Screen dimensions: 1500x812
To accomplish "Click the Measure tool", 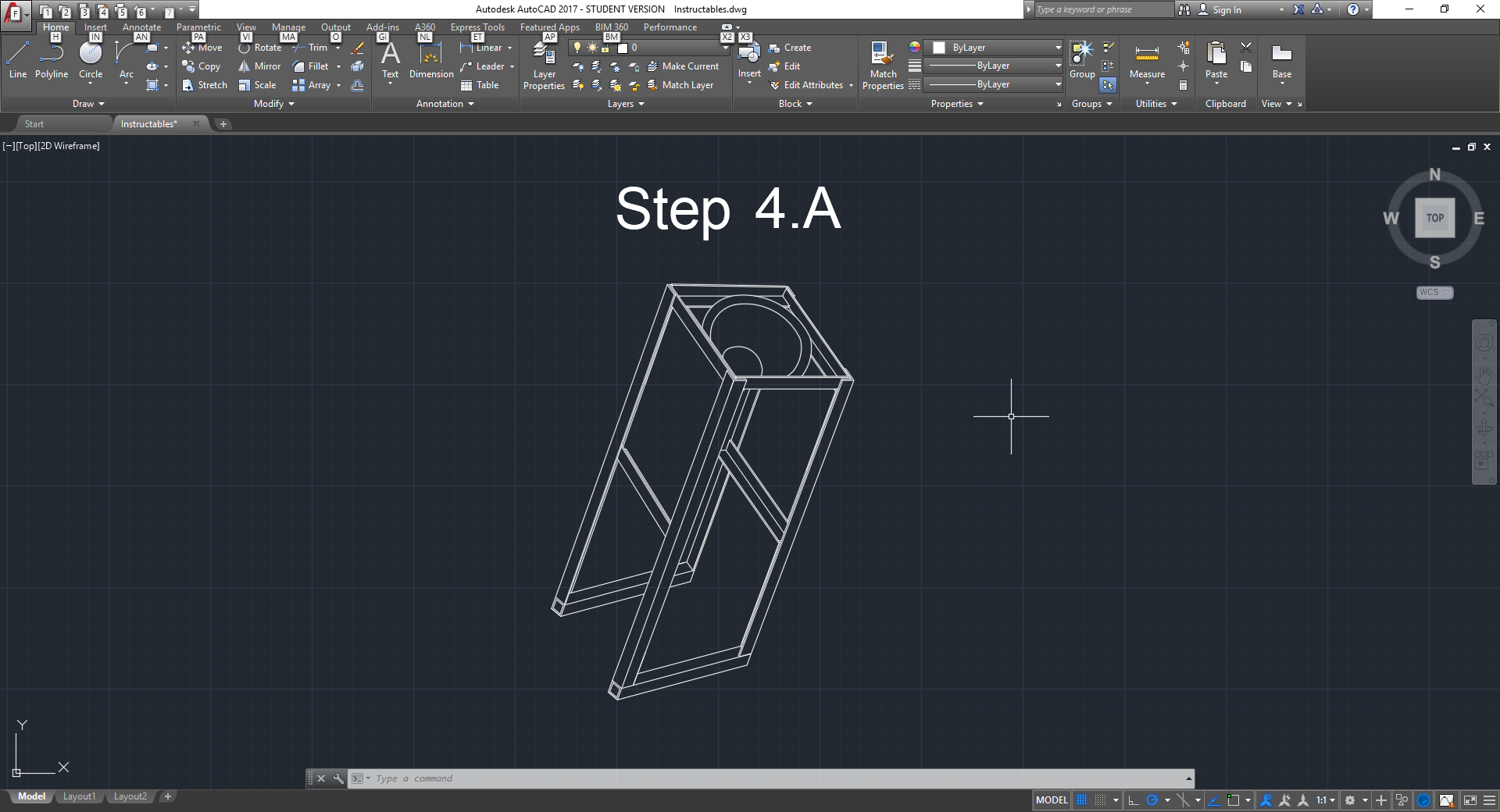I will (1147, 60).
